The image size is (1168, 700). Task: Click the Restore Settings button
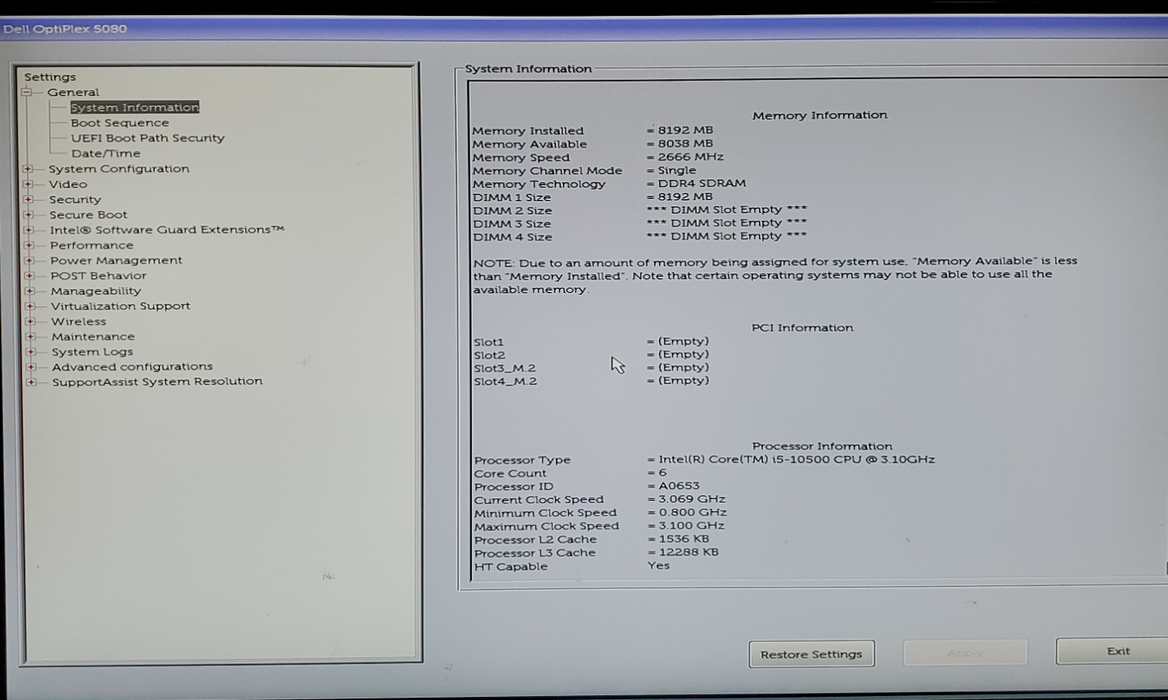coord(811,654)
